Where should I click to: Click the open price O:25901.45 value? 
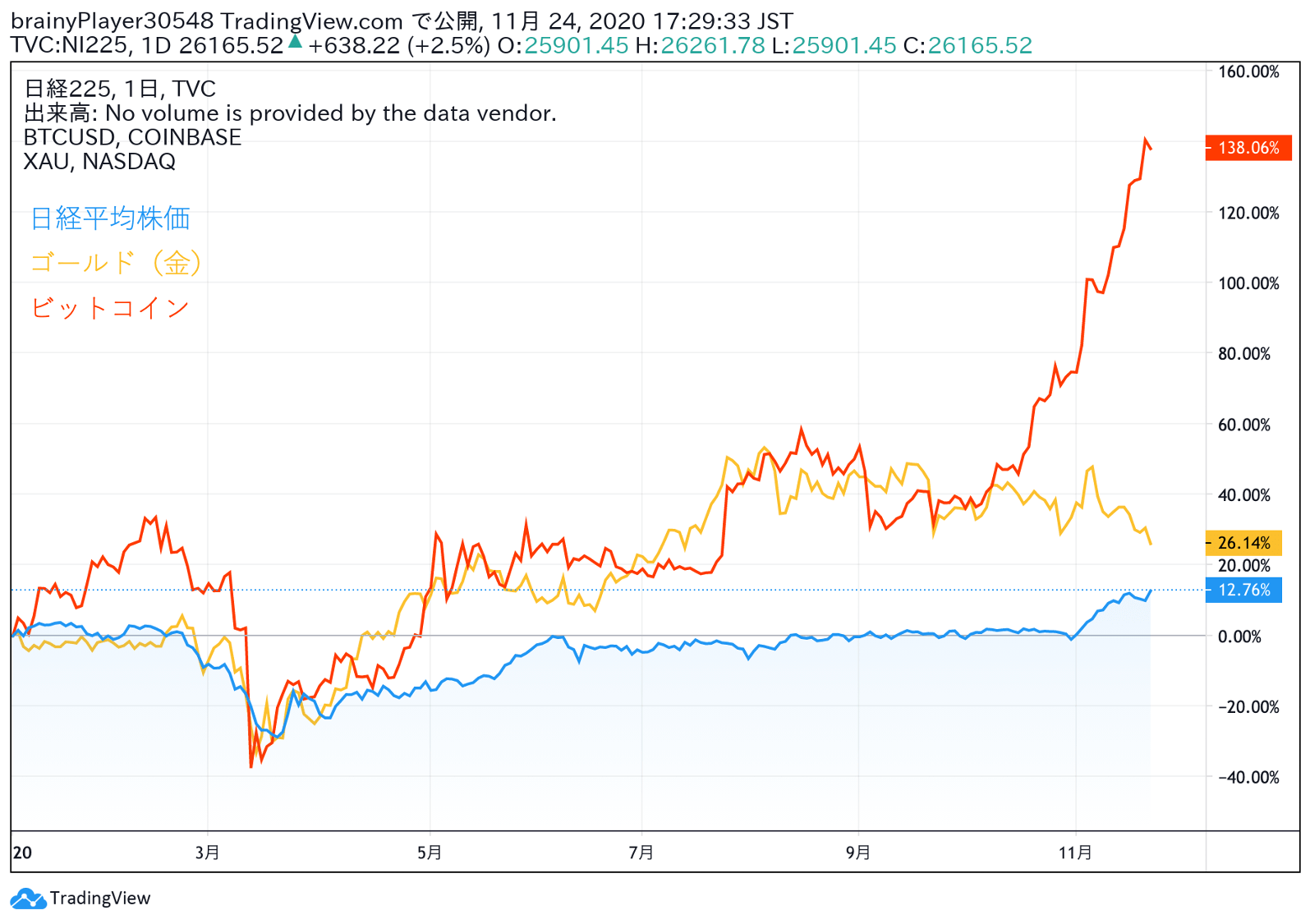point(563,45)
